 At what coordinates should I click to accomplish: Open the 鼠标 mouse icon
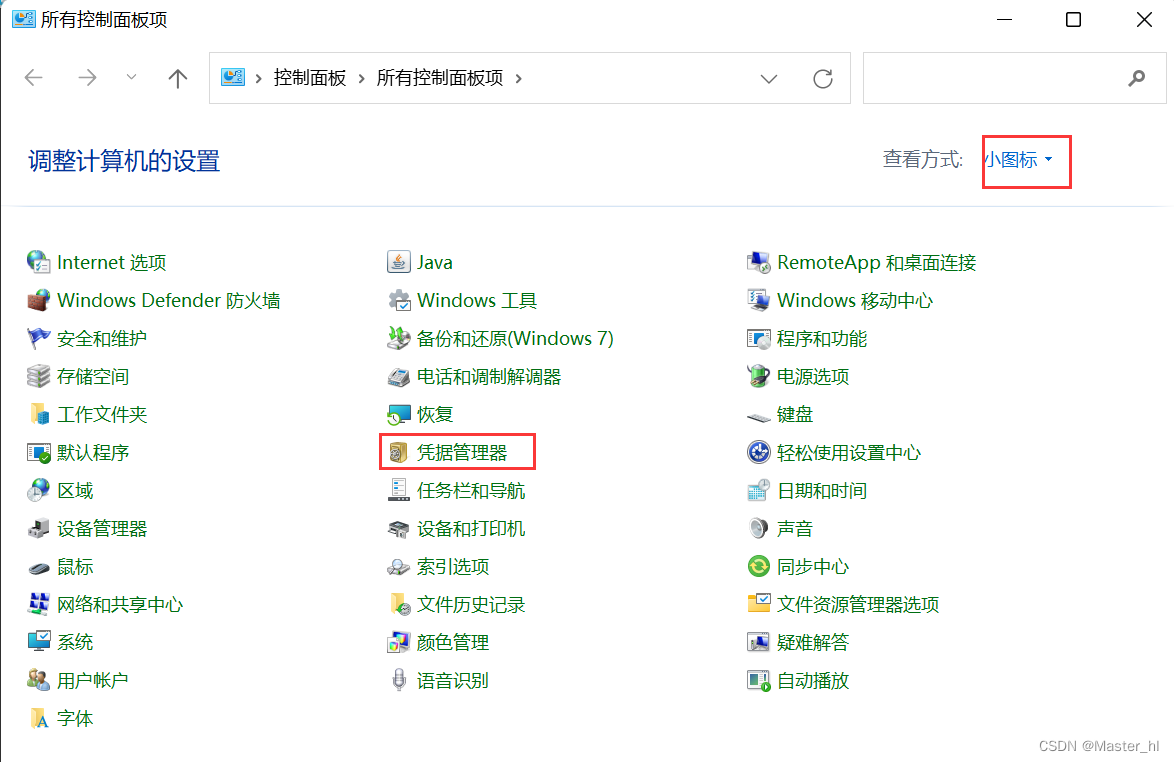pos(38,567)
